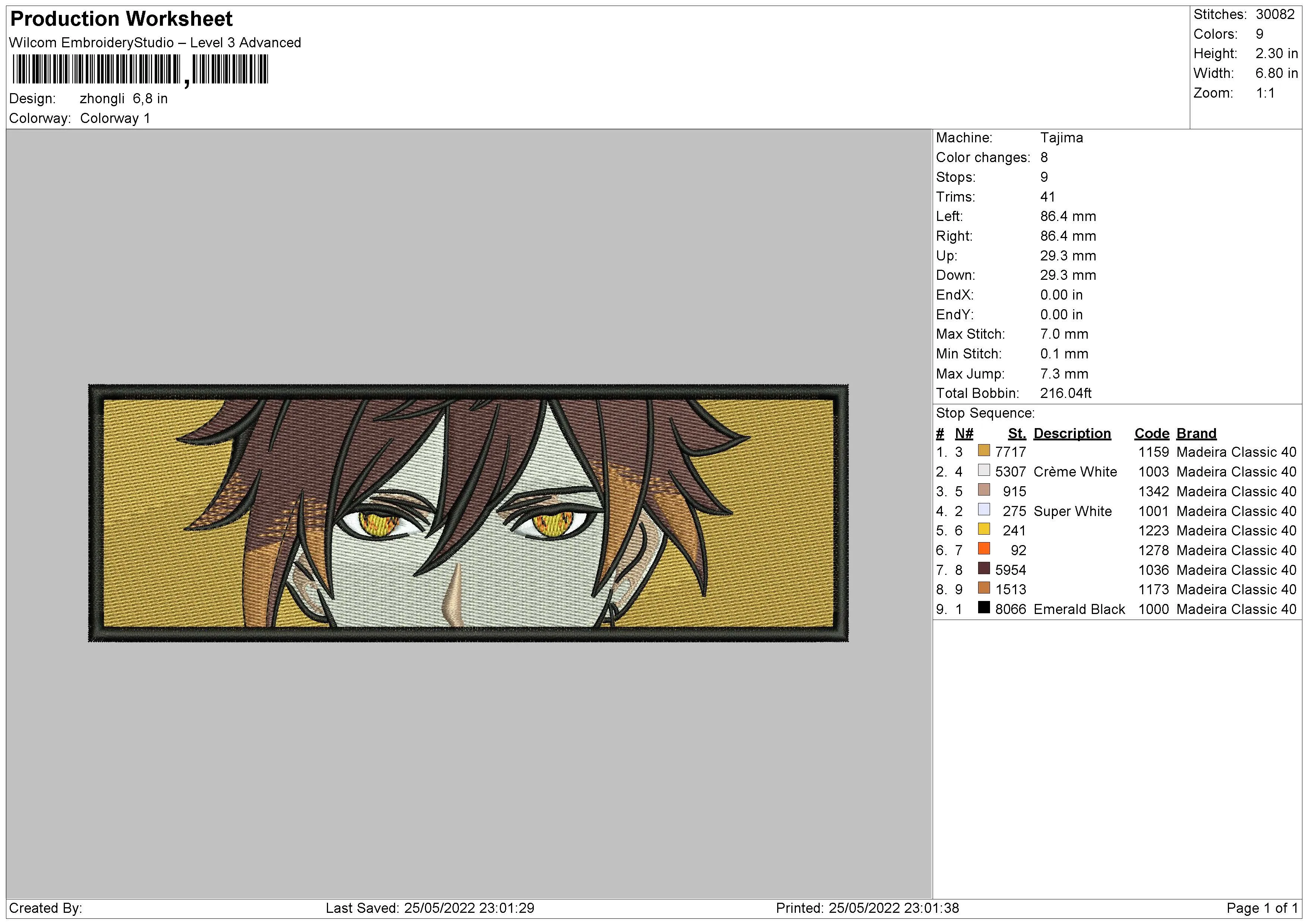Click code '1003' in Crème White row
The width and height of the screenshot is (1308, 924).
click(1154, 472)
